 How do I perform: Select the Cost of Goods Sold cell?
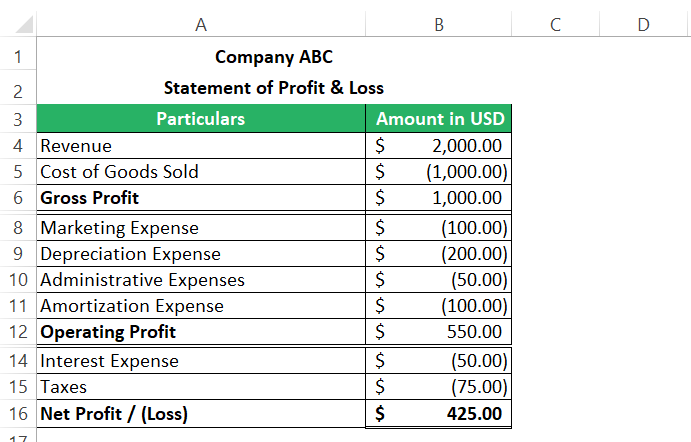(201, 172)
